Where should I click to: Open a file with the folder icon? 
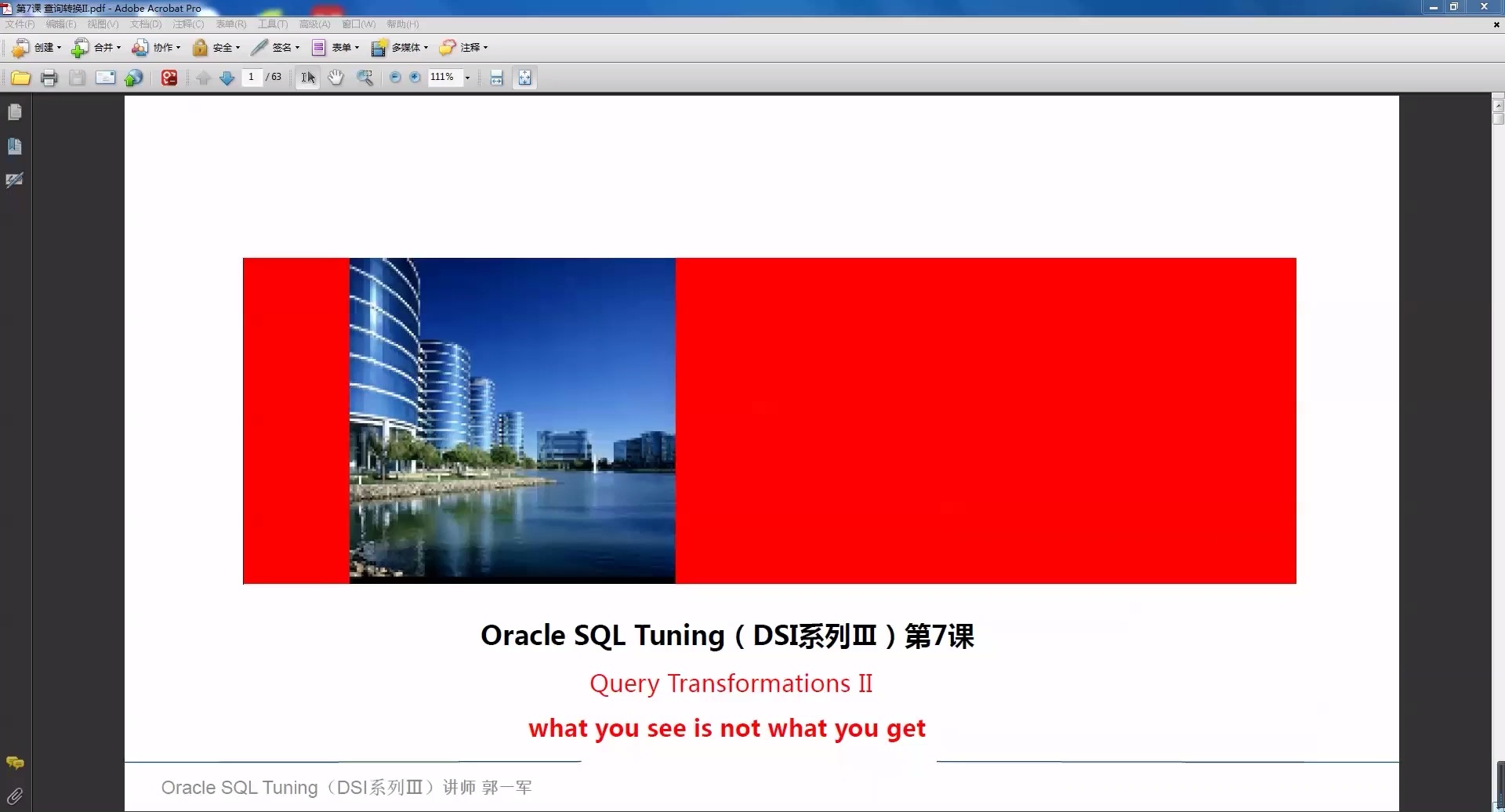point(20,77)
